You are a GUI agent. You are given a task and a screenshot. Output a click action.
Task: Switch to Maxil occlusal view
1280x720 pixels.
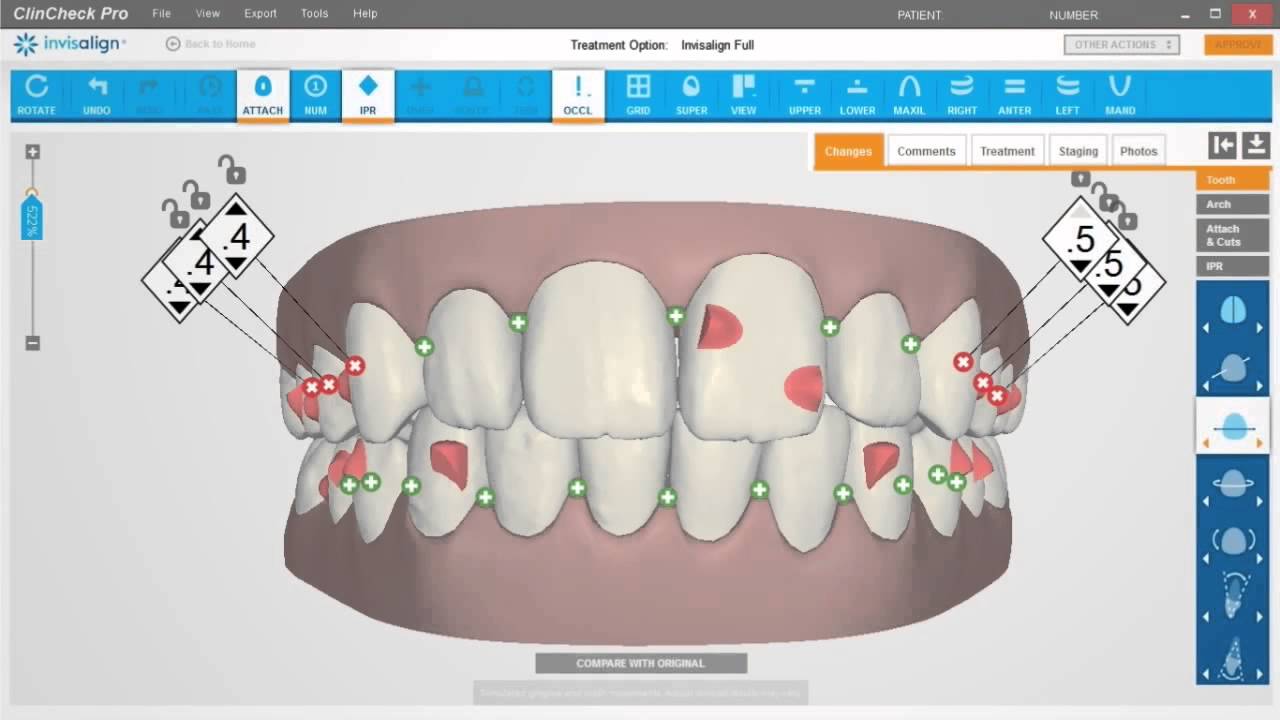[x=909, y=96]
